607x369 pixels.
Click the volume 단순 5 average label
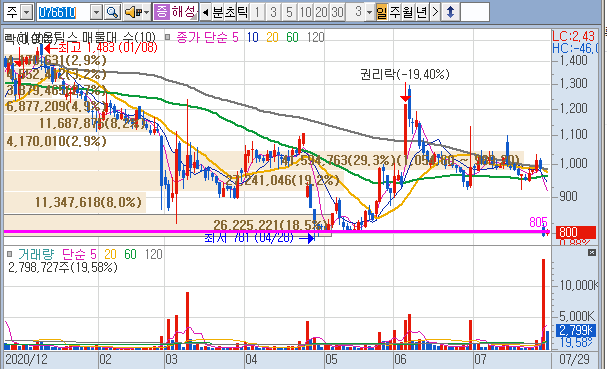tap(79, 254)
